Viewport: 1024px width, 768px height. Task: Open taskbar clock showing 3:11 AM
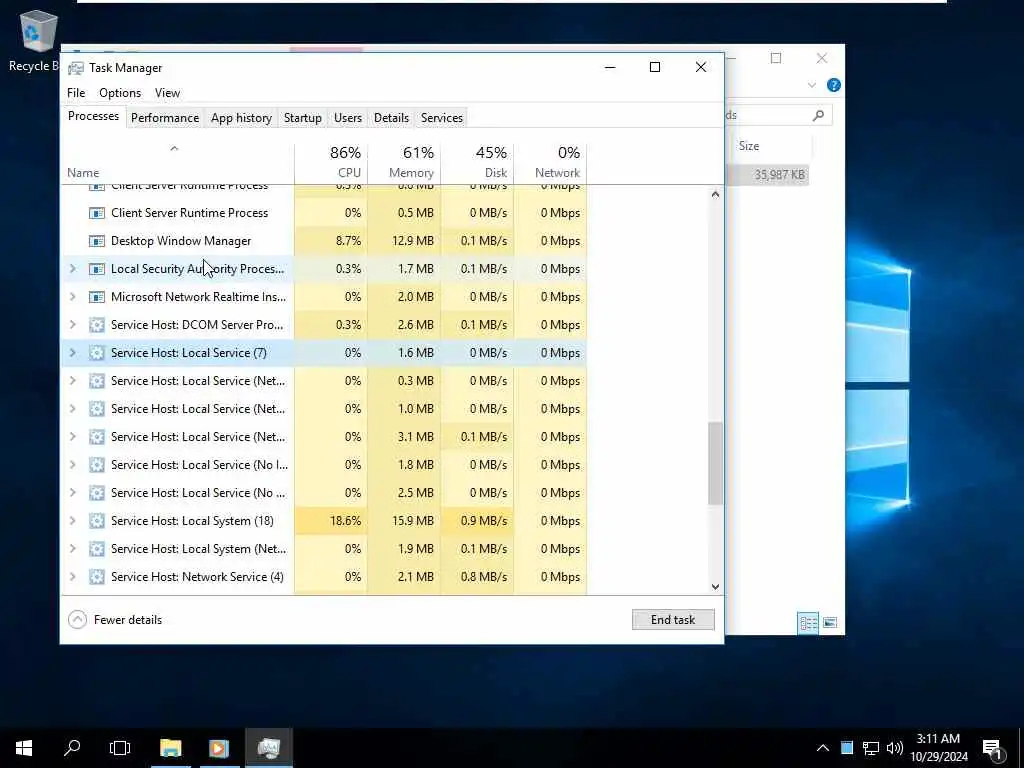coord(938,748)
